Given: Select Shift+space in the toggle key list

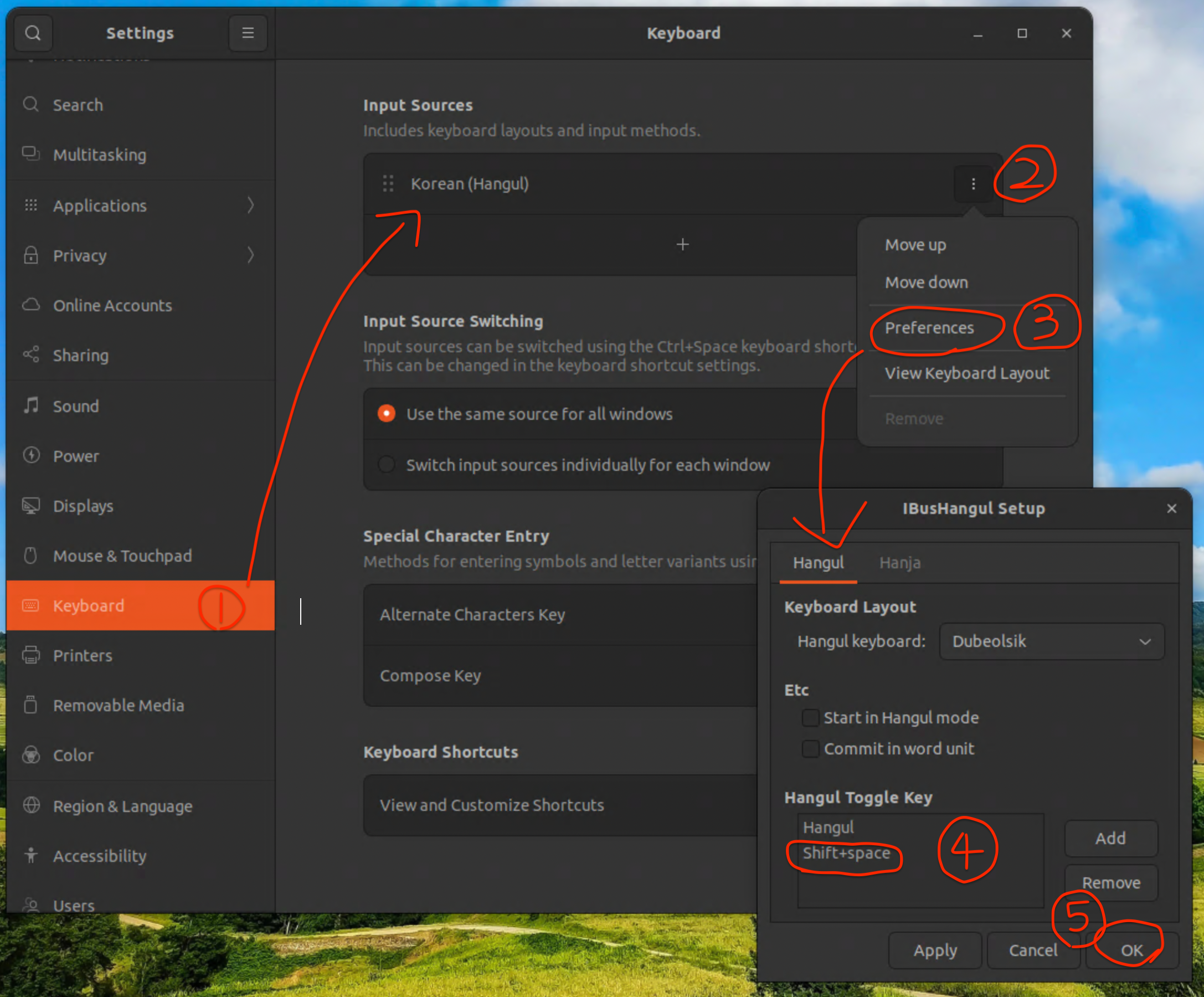Looking at the screenshot, I should tap(846, 853).
